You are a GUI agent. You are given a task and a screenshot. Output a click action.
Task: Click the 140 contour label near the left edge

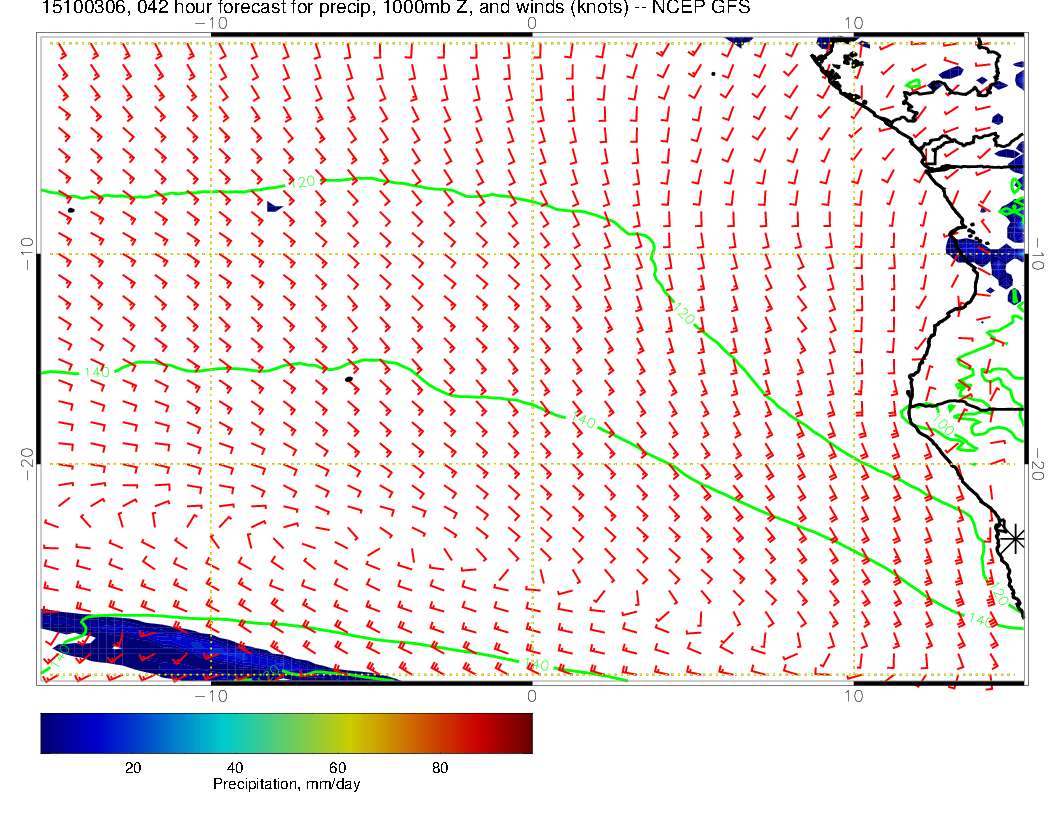[96, 372]
